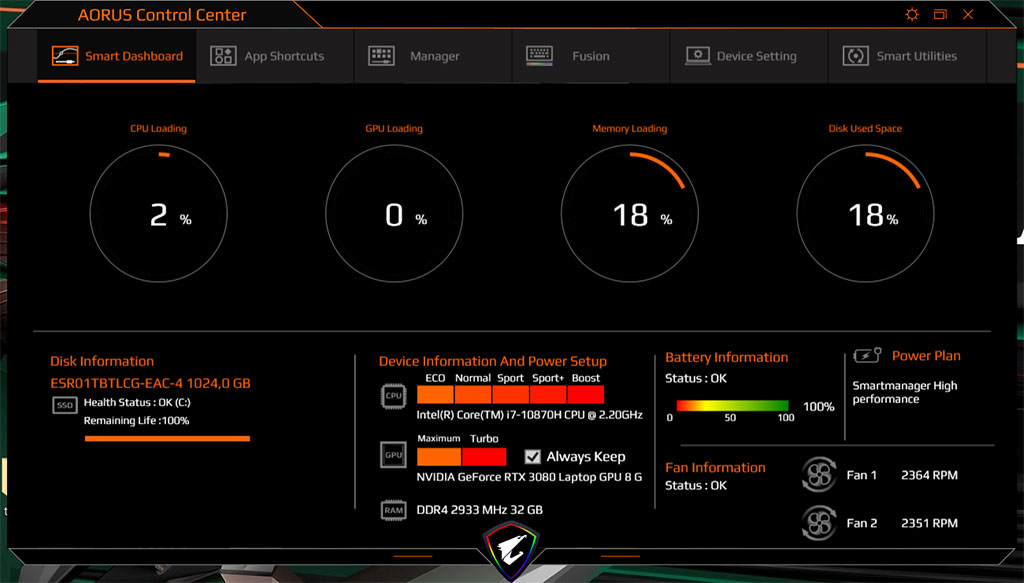Click the Smartmanager High performance power plan
The width and height of the screenshot is (1024, 583).
[x=904, y=392]
